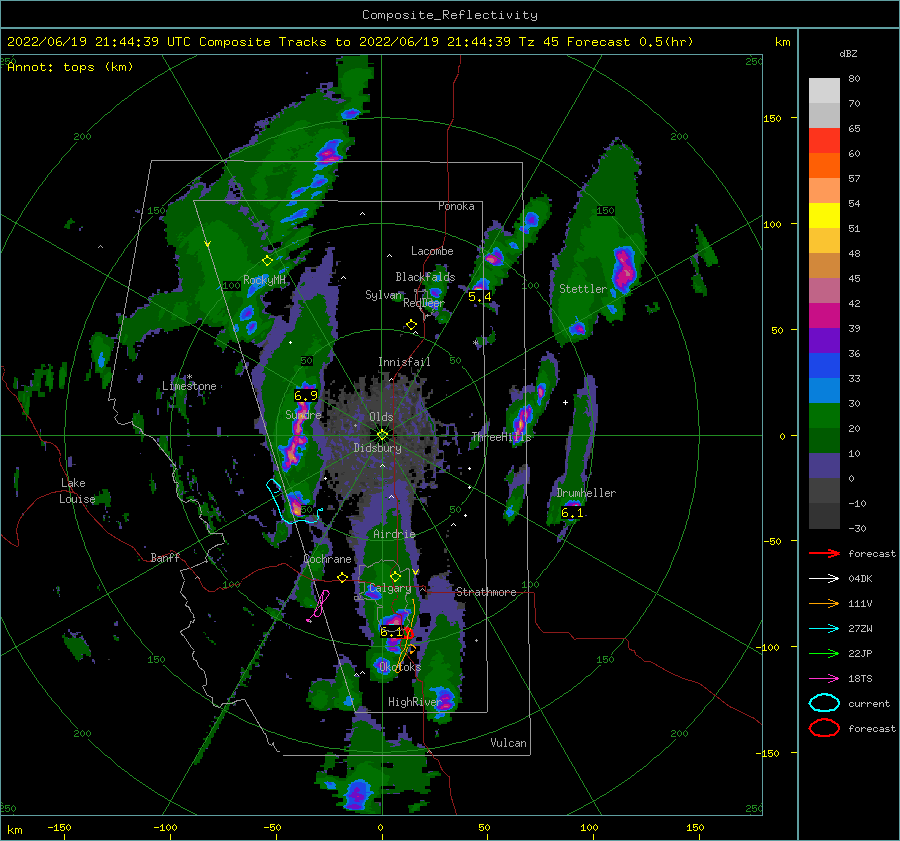Image resolution: width=900 pixels, height=841 pixels.
Task: Click the Limestone label
Action: pos(189,386)
